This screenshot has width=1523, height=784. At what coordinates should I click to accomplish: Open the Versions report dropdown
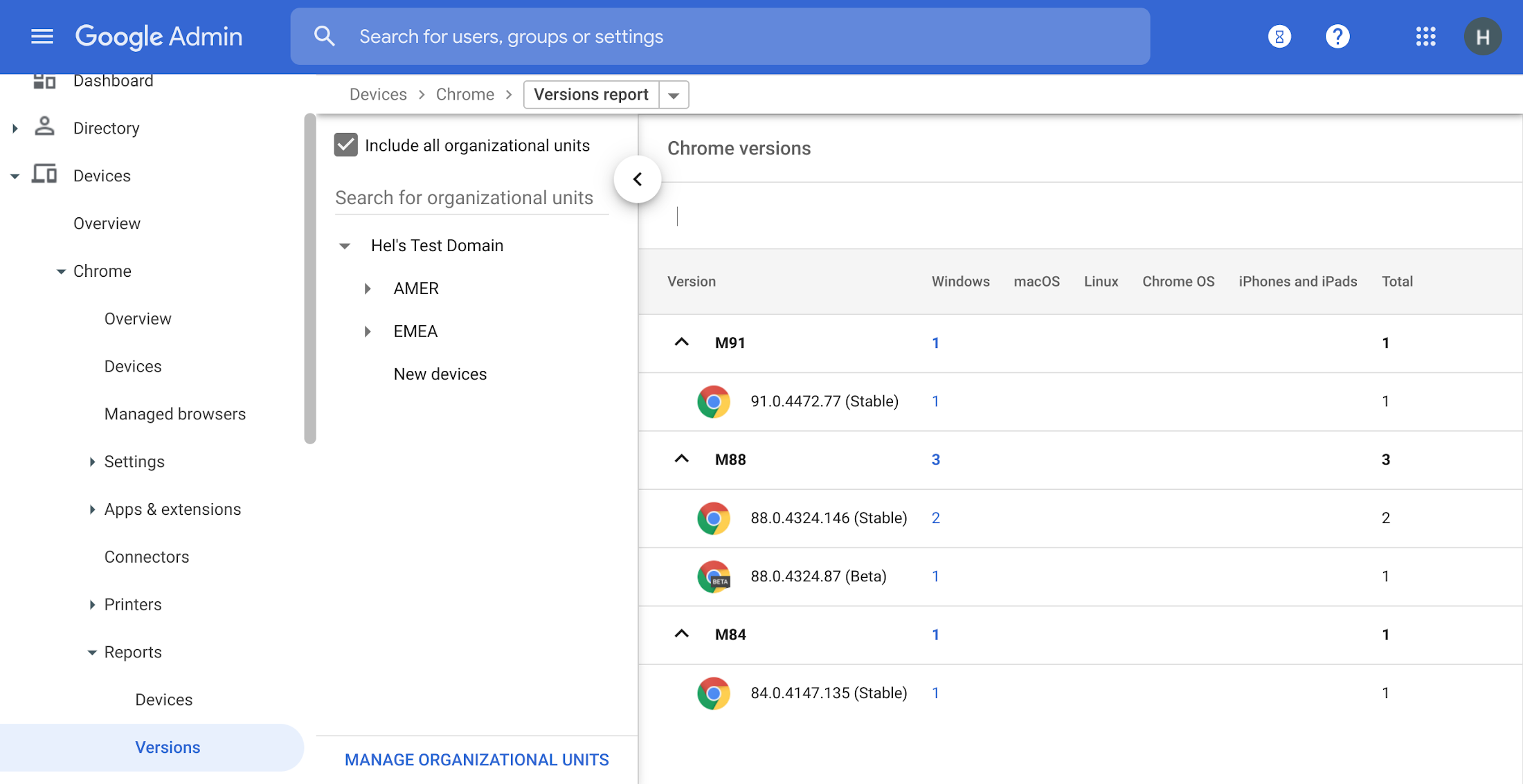coord(675,94)
